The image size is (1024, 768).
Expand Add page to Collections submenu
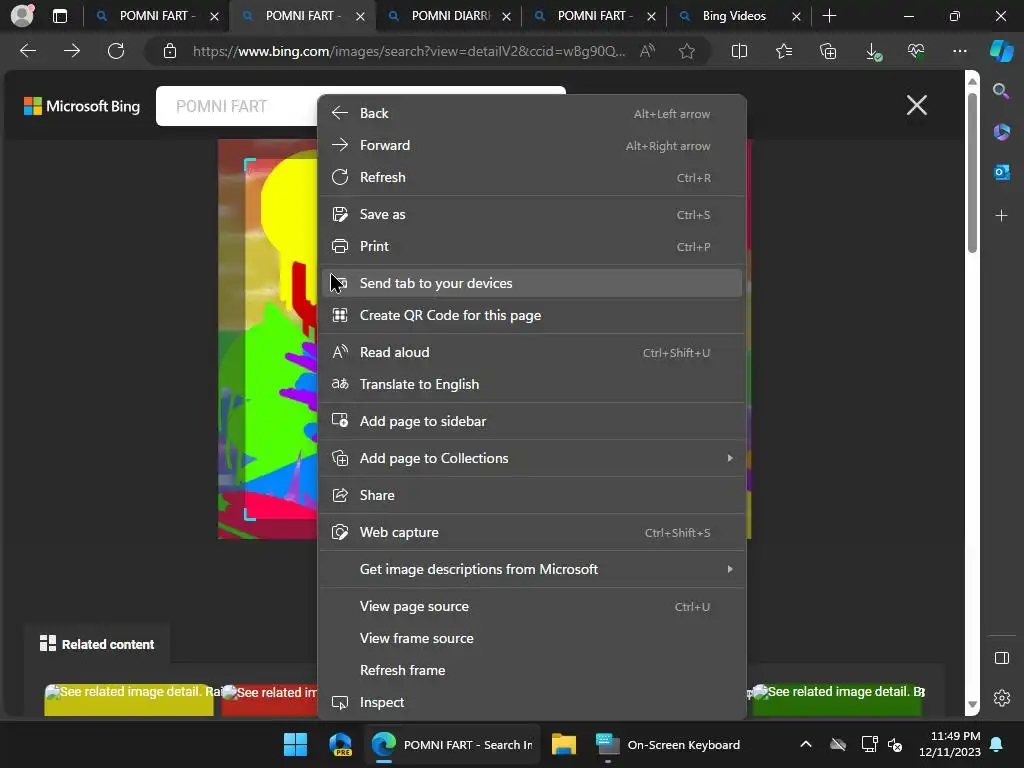[532, 458]
